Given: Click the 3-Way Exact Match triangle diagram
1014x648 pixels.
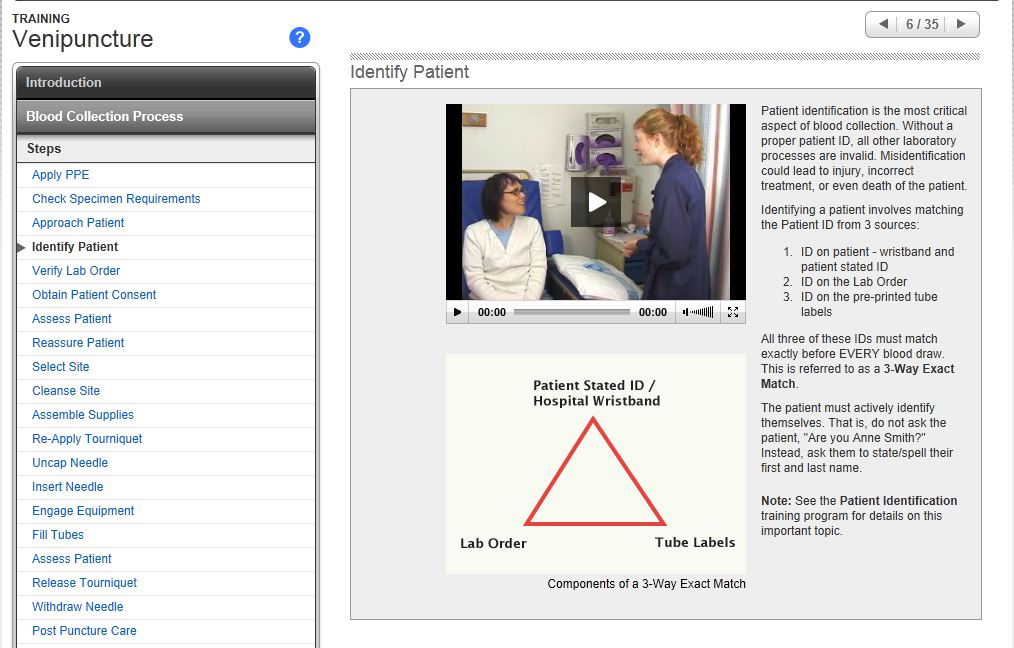Looking at the screenshot, I should [x=595, y=472].
